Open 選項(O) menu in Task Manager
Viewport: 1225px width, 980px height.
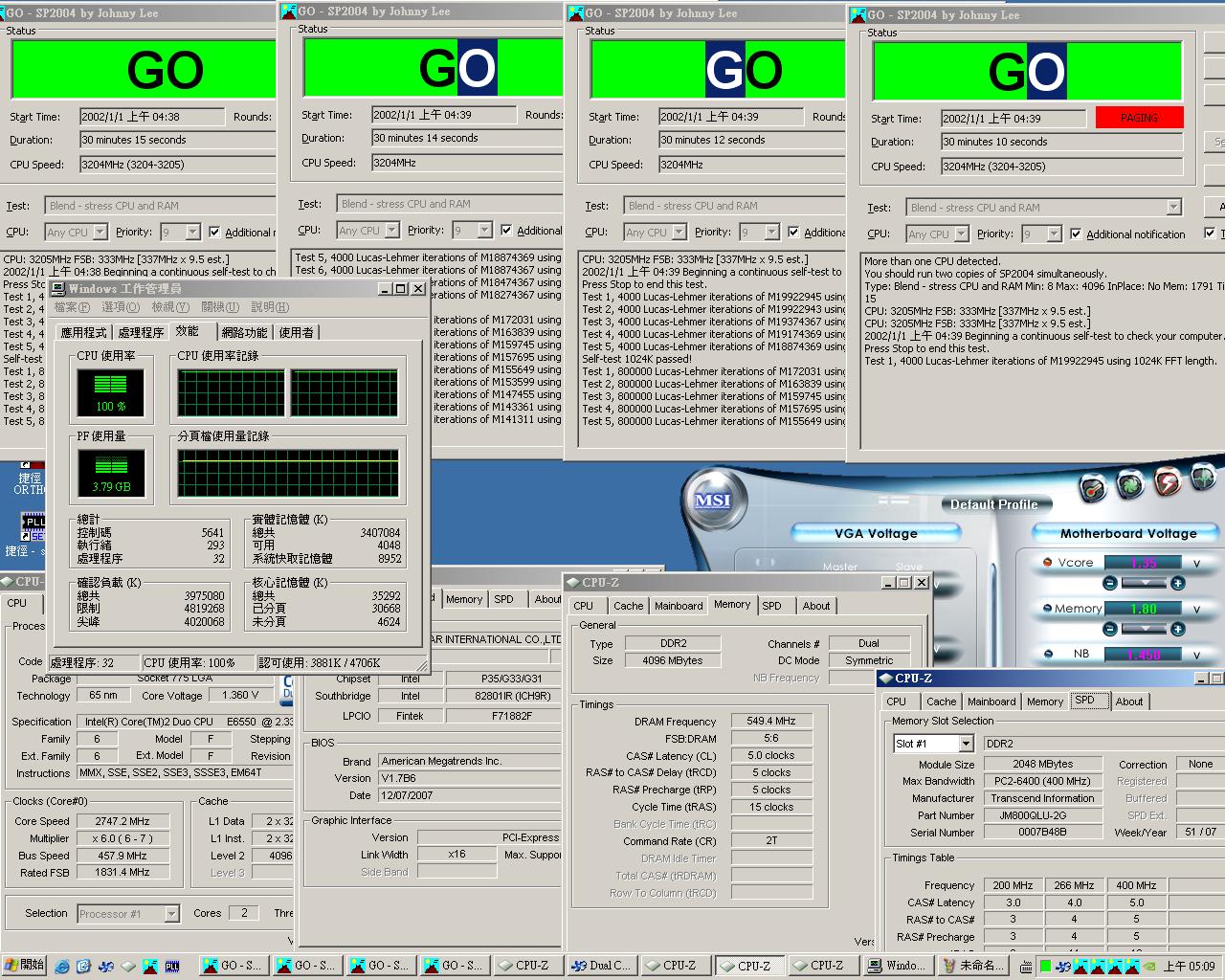[121, 307]
